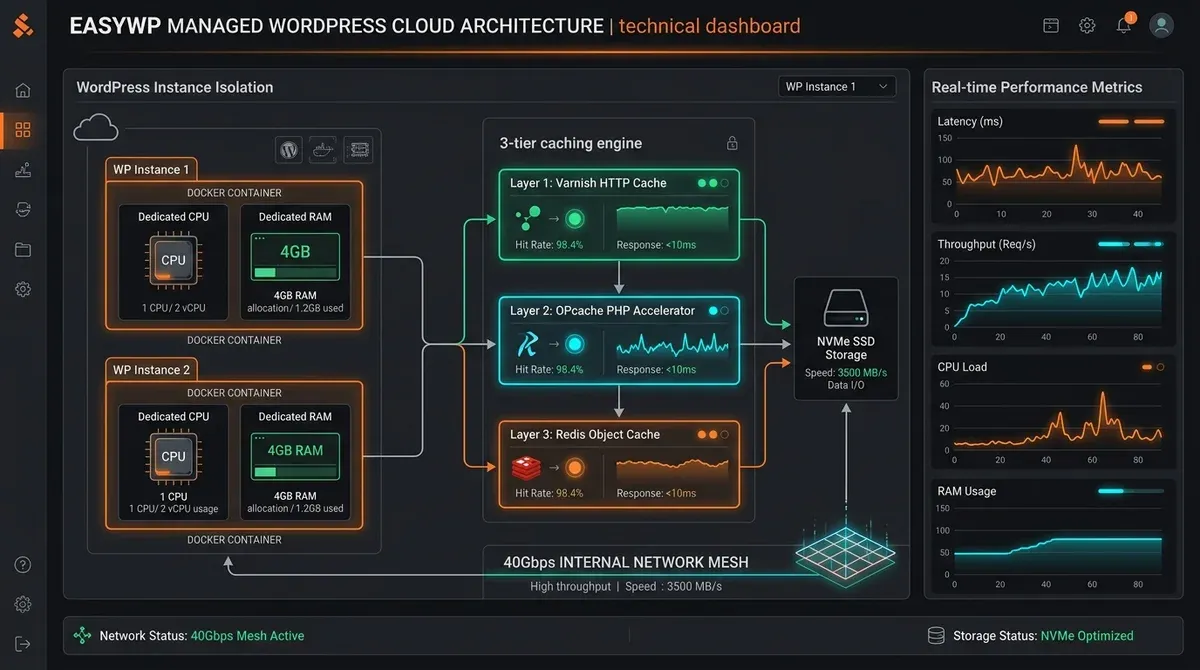Viewport: 1200px width, 670px height.
Task: Toggle the Layer 2 OPcache status switch
Action: [x=719, y=311]
